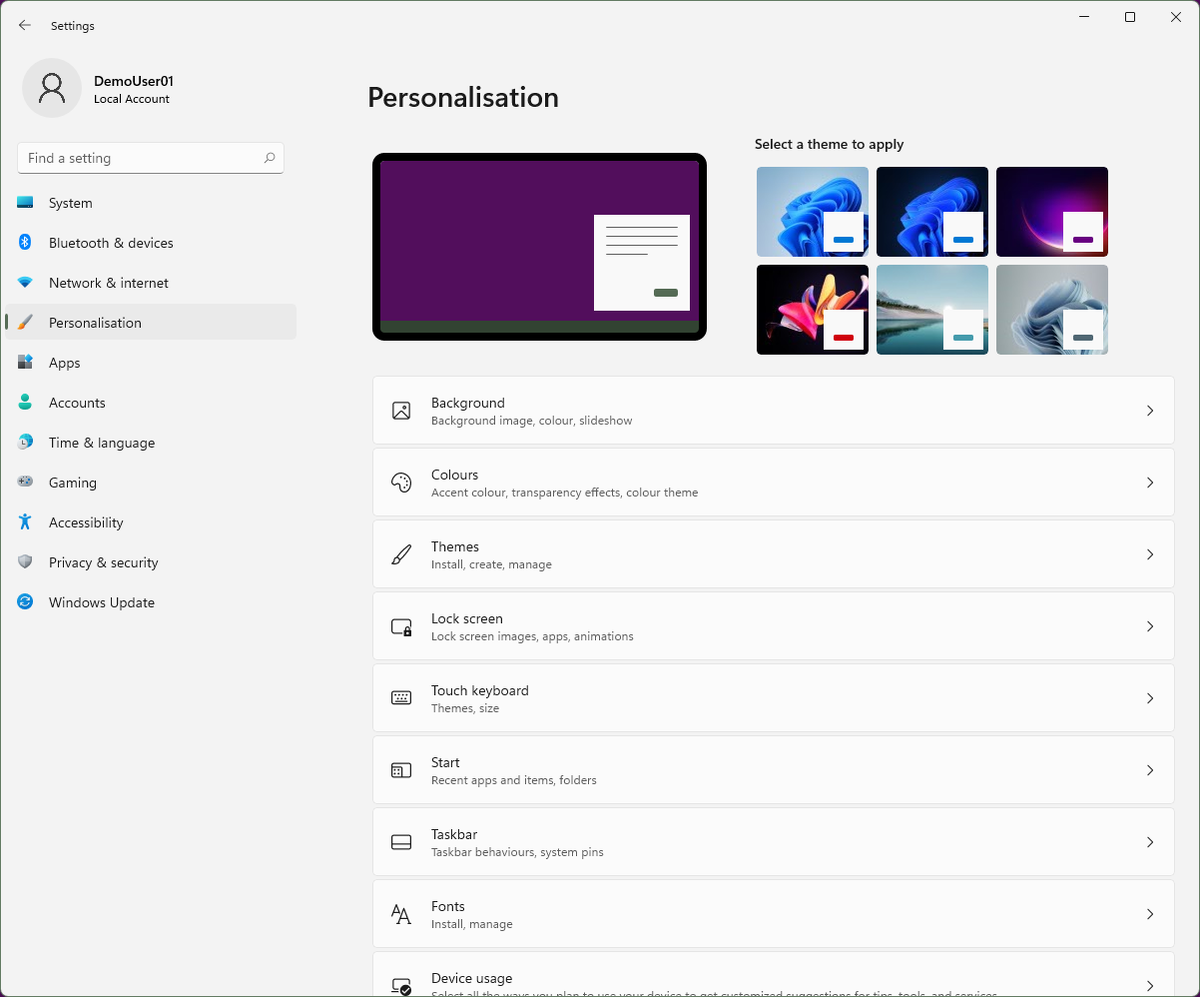This screenshot has width=1200, height=997.
Task: Click the Themes brush icon
Action: tap(401, 555)
